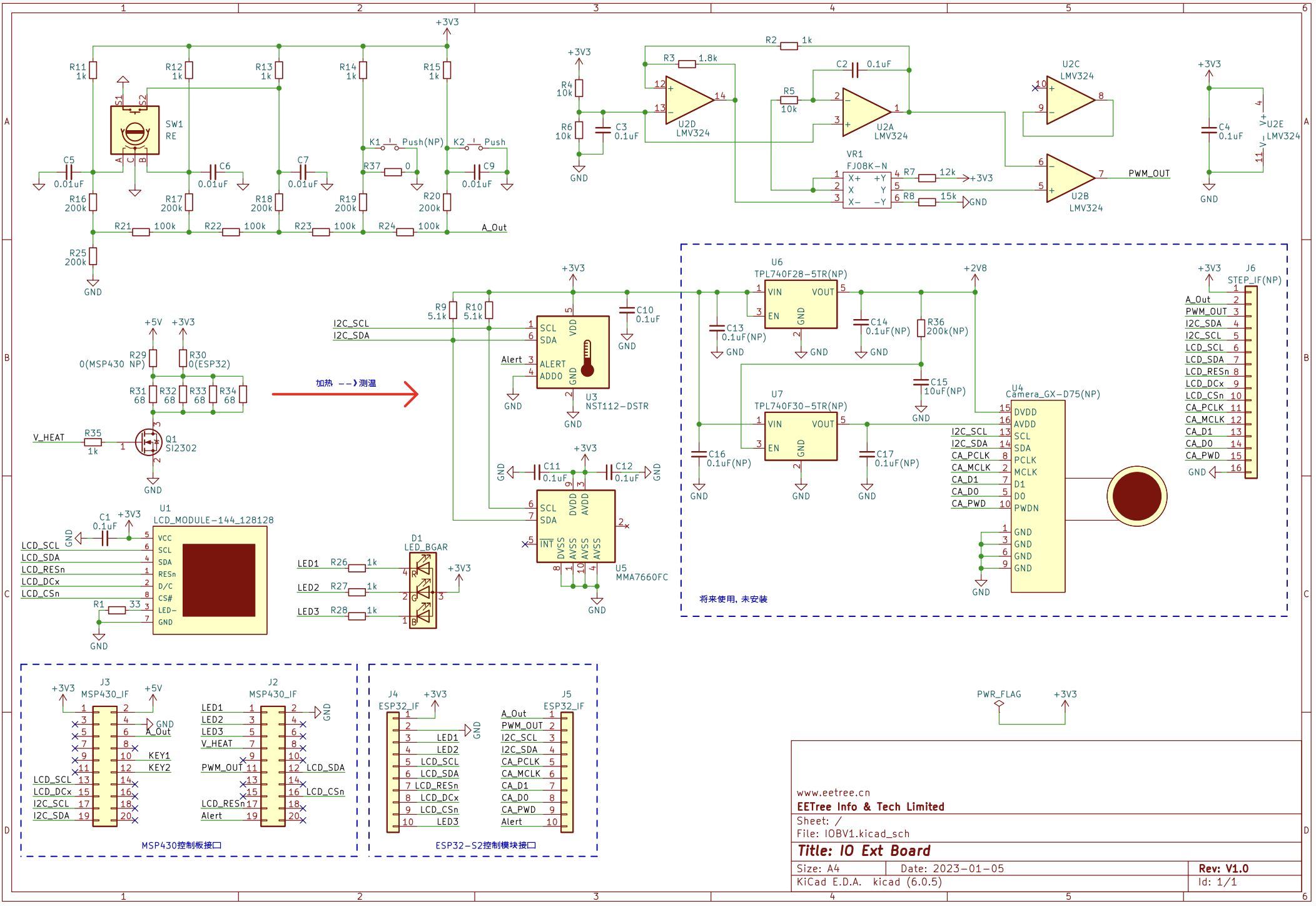
Task: Click the +2V8 power label
Action: [975, 268]
